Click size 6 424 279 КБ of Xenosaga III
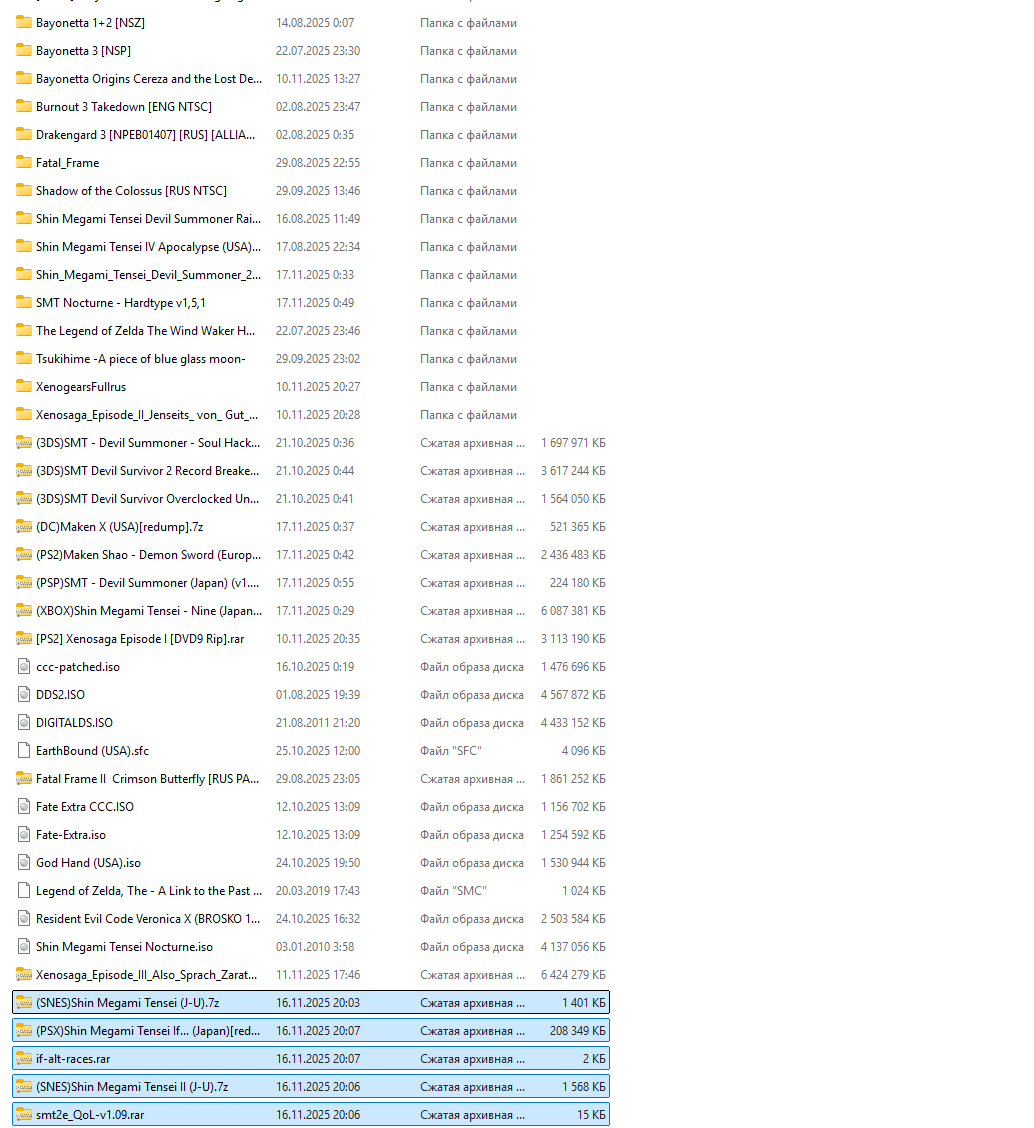 (x=573, y=975)
